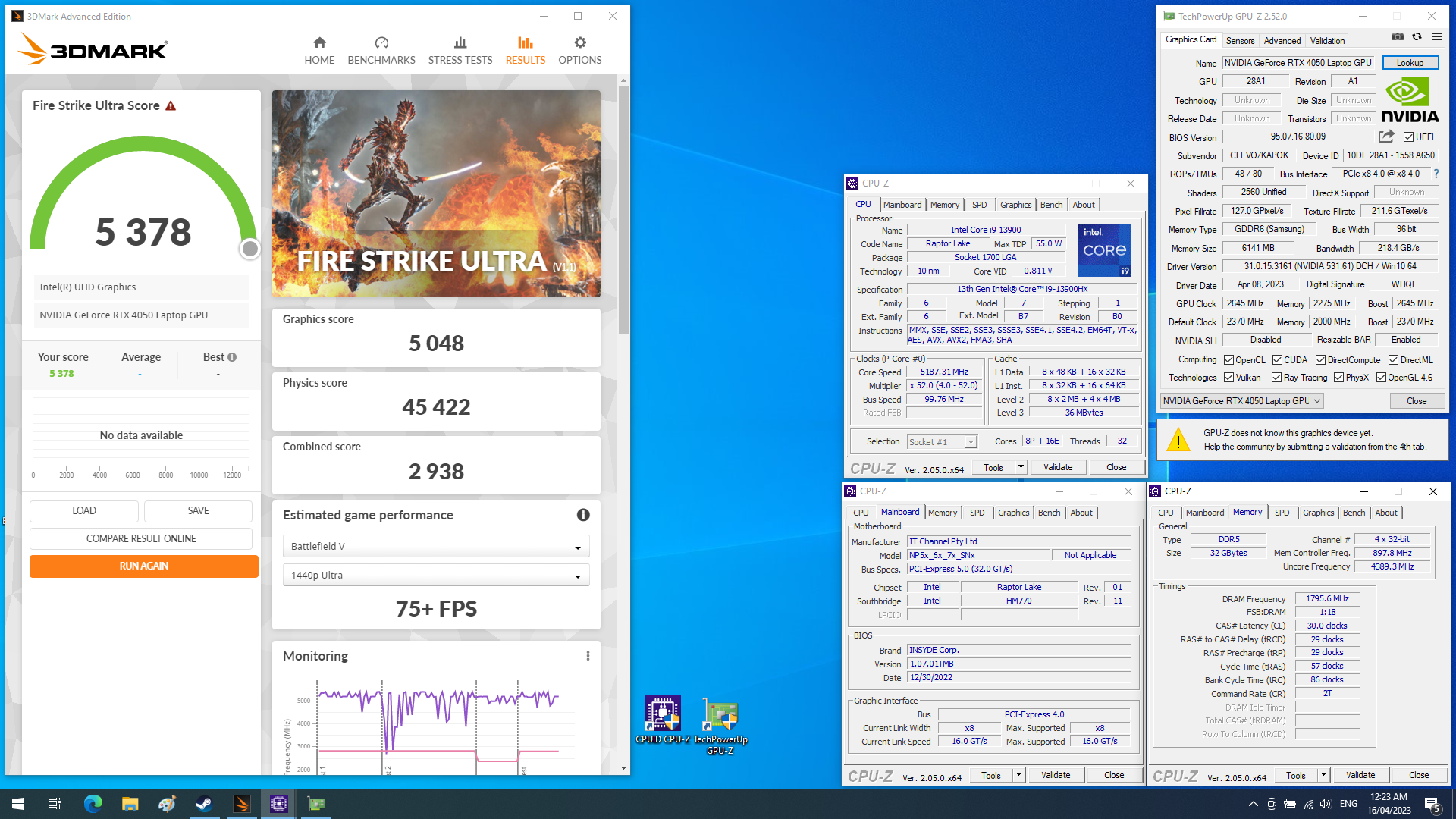This screenshot has height=819, width=1456.
Task: Open Steam from the taskbar
Action: (204, 804)
